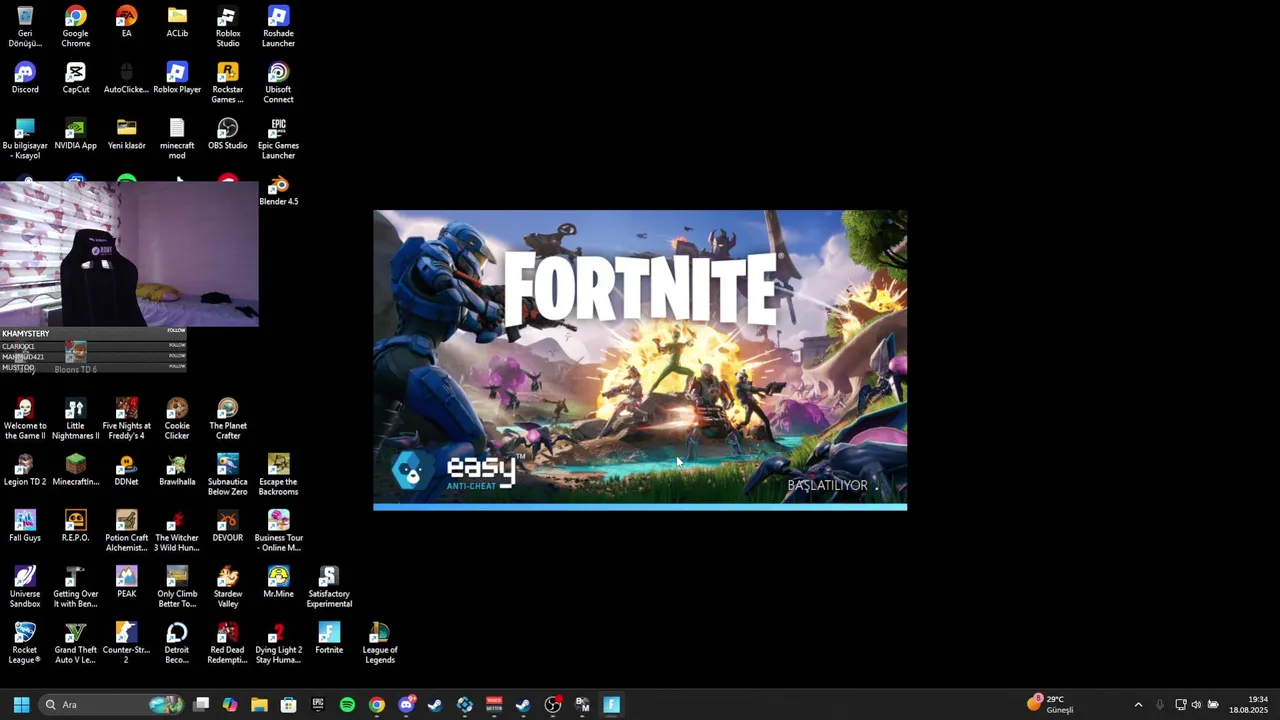Select the Geri Dönüşüm recycle bin icon
The height and width of the screenshot is (720, 1280).
tap(25, 27)
